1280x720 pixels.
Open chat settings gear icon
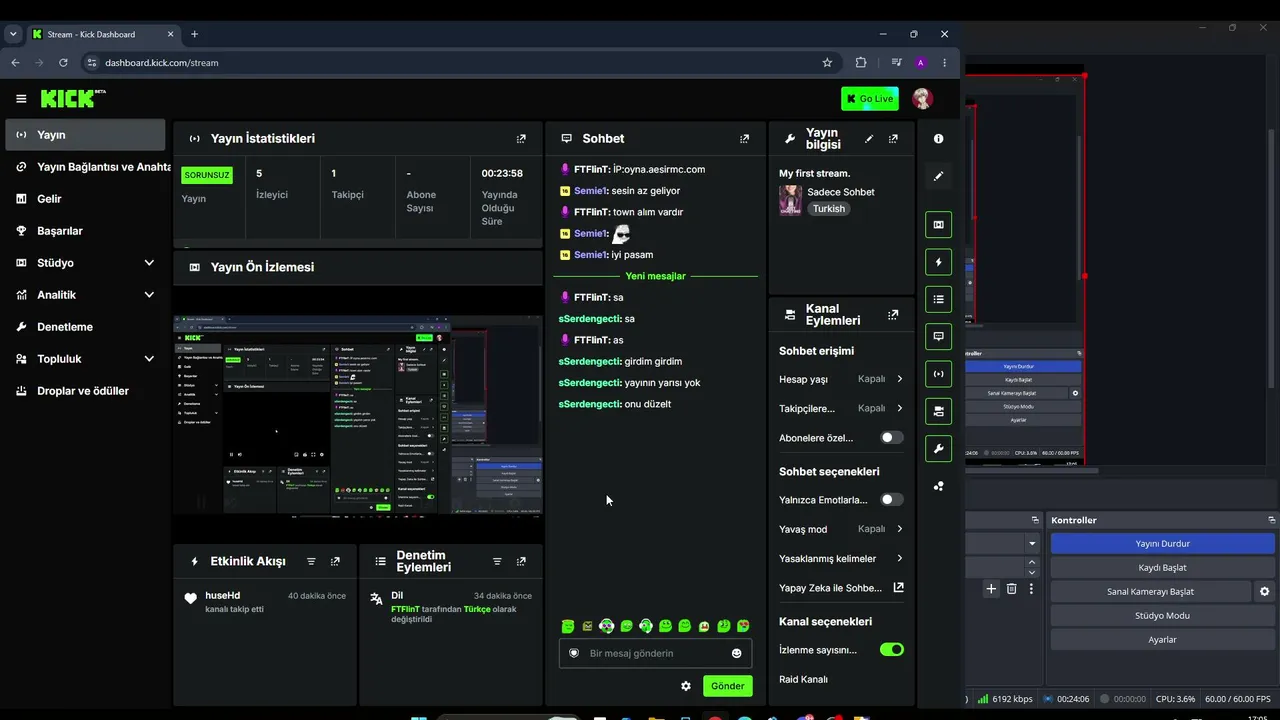click(686, 686)
